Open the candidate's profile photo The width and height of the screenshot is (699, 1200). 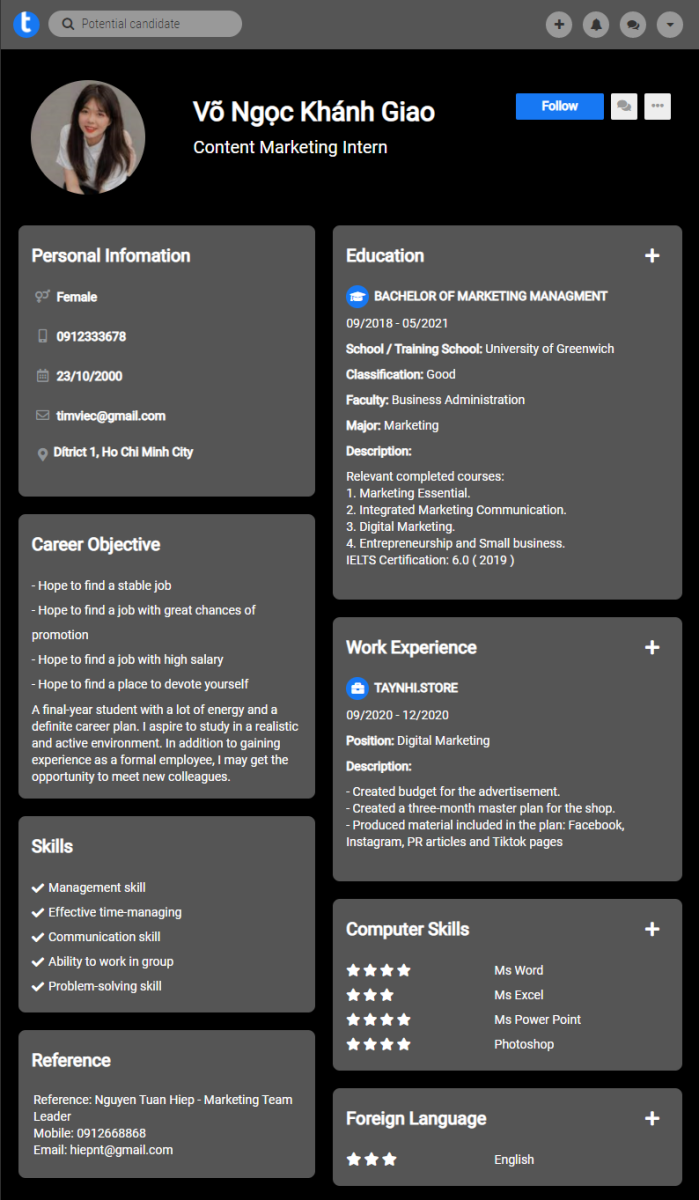88,137
